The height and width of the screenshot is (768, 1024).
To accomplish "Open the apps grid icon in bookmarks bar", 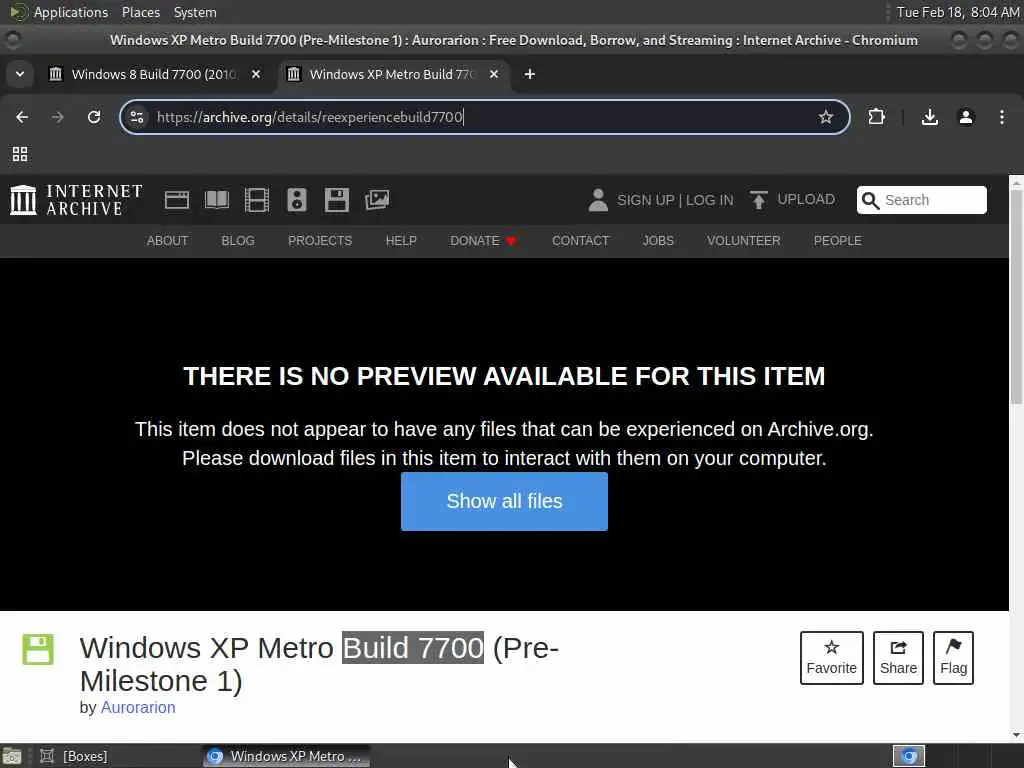I will (20, 154).
